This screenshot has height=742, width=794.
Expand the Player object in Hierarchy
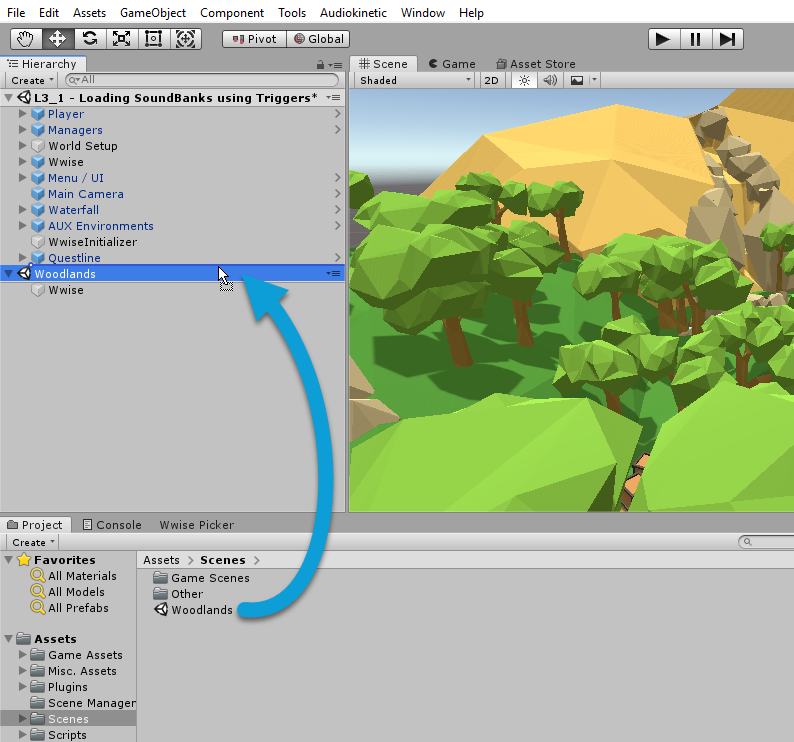[24, 114]
